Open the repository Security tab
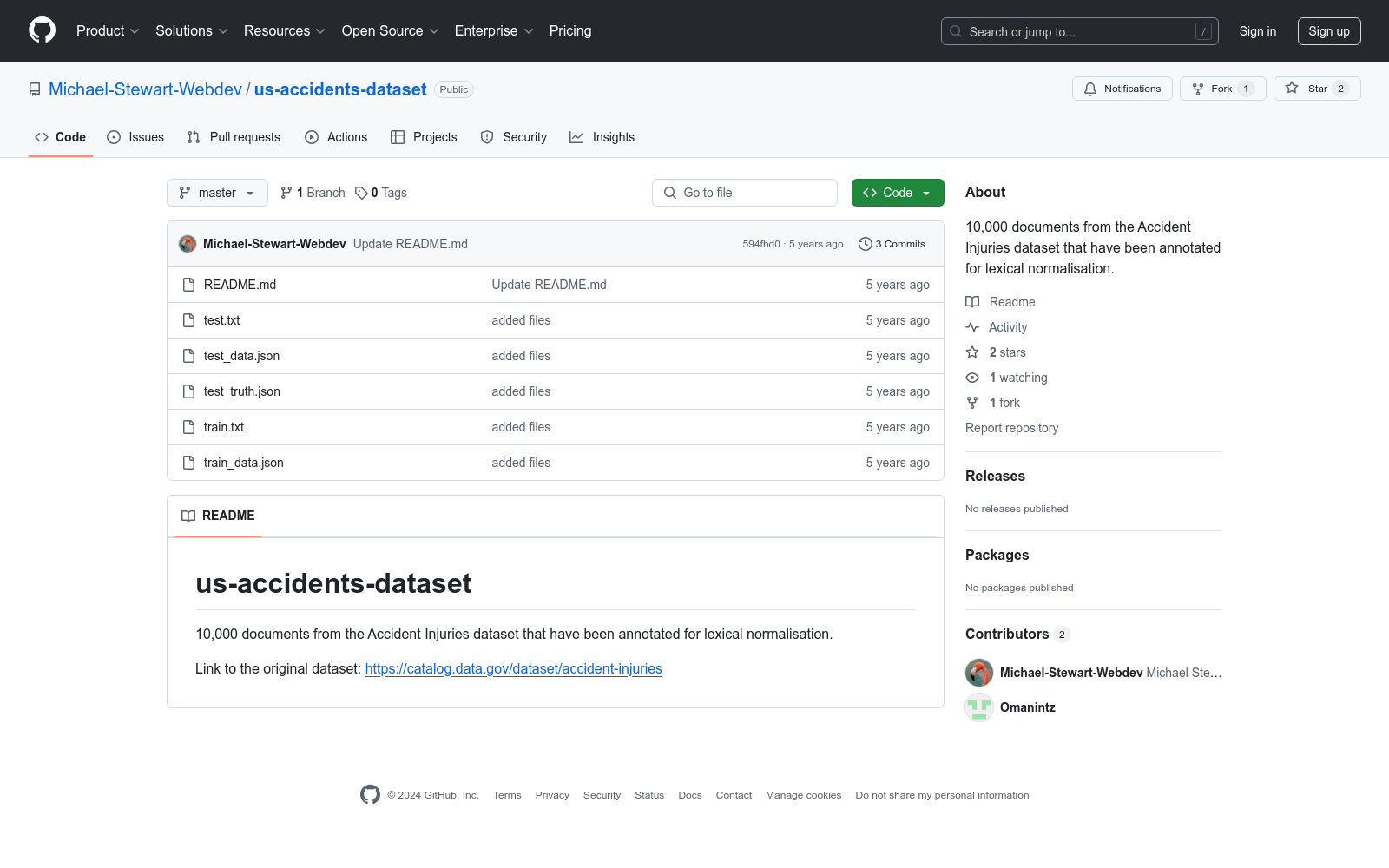 514,137
